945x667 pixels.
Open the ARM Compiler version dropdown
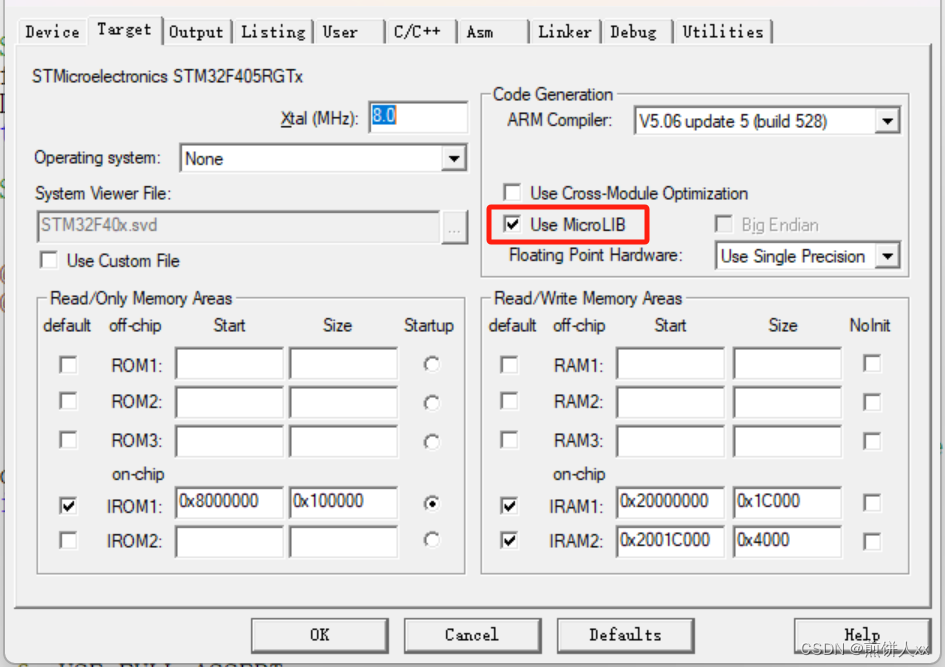[x=888, y=120]
